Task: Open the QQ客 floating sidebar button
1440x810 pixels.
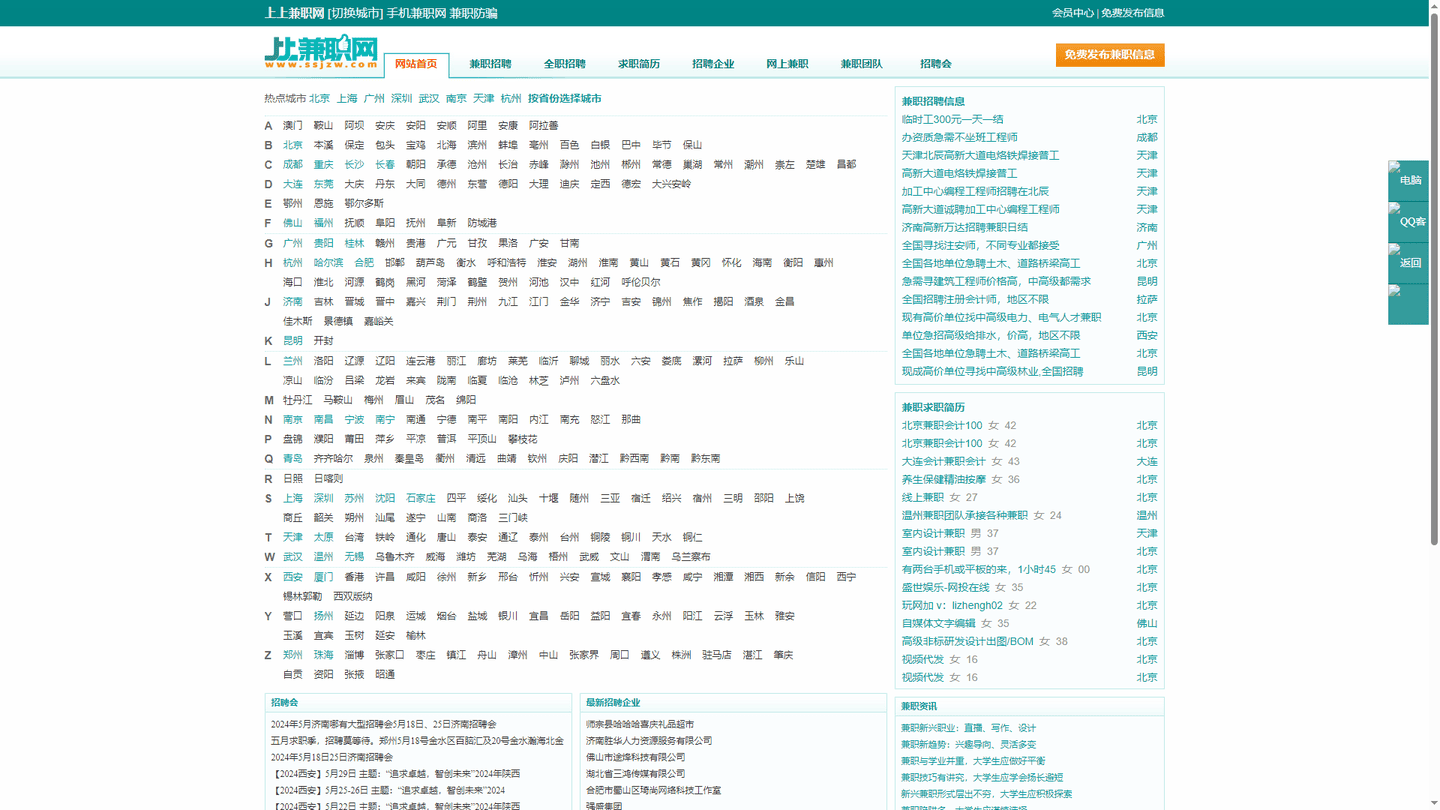Action: point(1408,222)
